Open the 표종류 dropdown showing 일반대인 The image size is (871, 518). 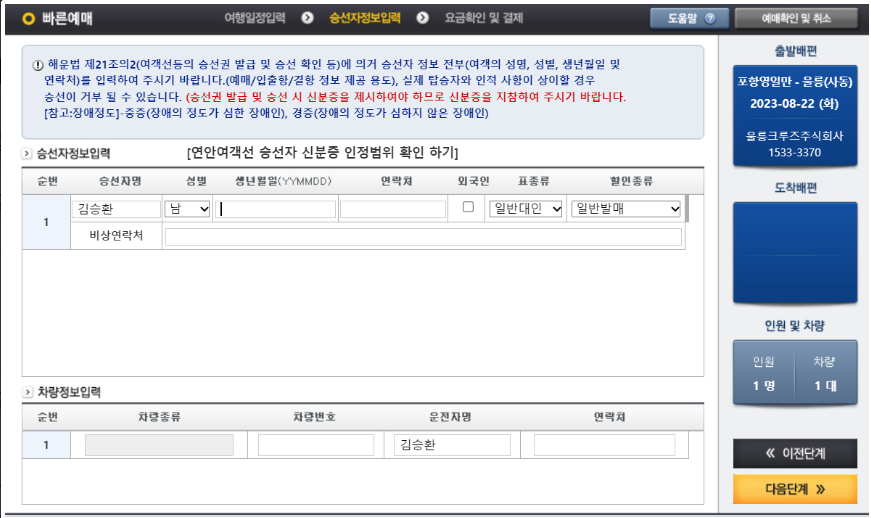[525, 209]
